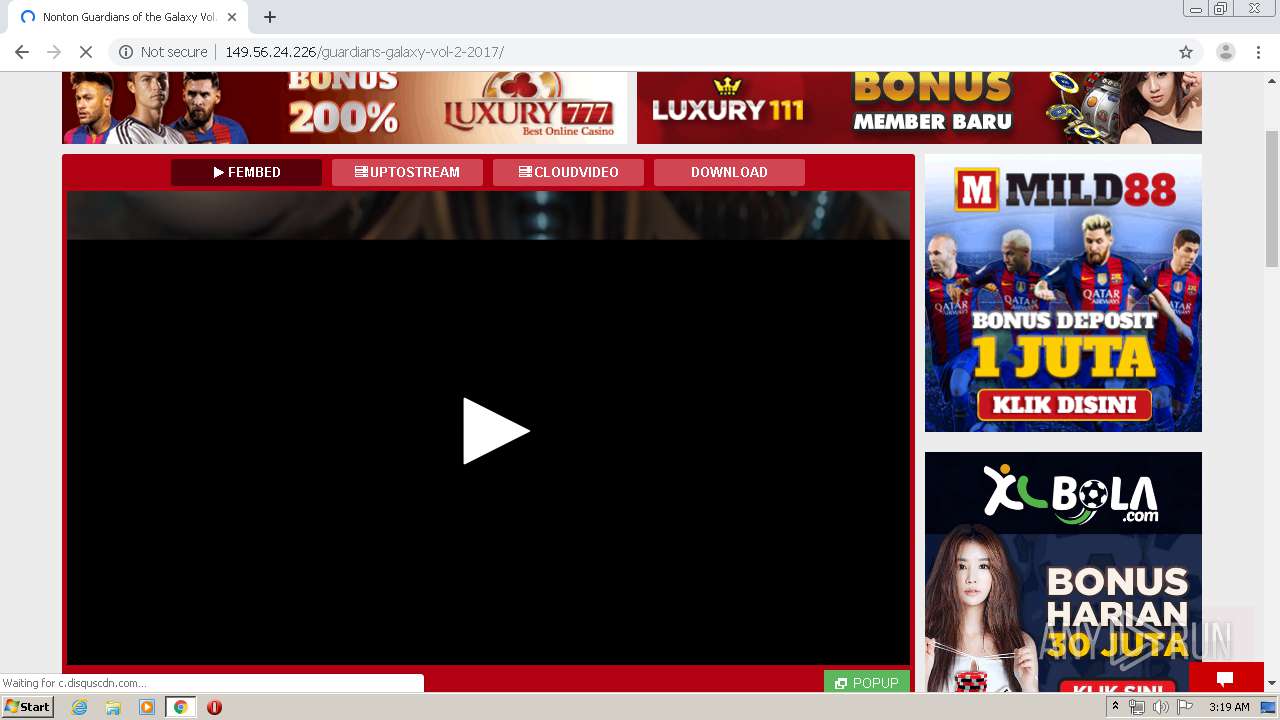Click the address bar URL
1280x720 pixels.
click(364, 52)
